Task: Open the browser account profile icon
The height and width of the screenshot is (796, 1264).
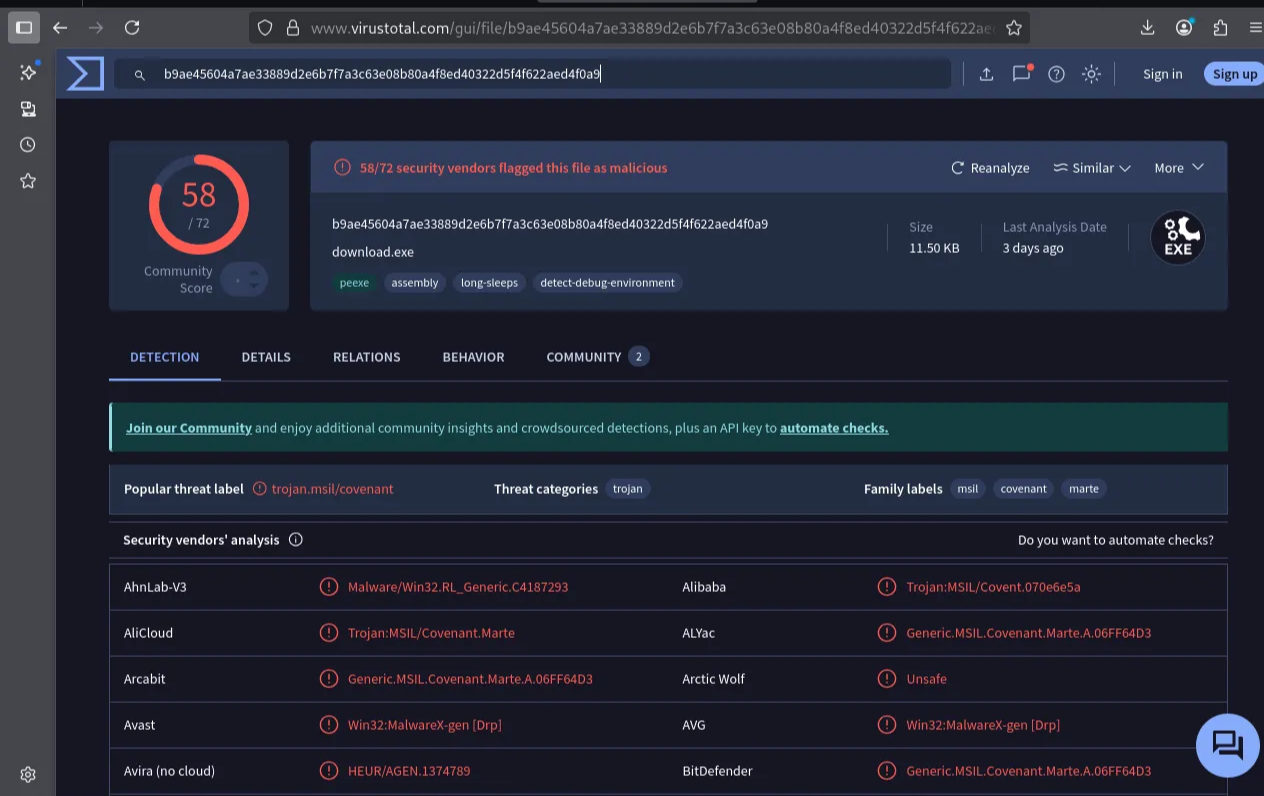Action: [x=1184, y=28]
